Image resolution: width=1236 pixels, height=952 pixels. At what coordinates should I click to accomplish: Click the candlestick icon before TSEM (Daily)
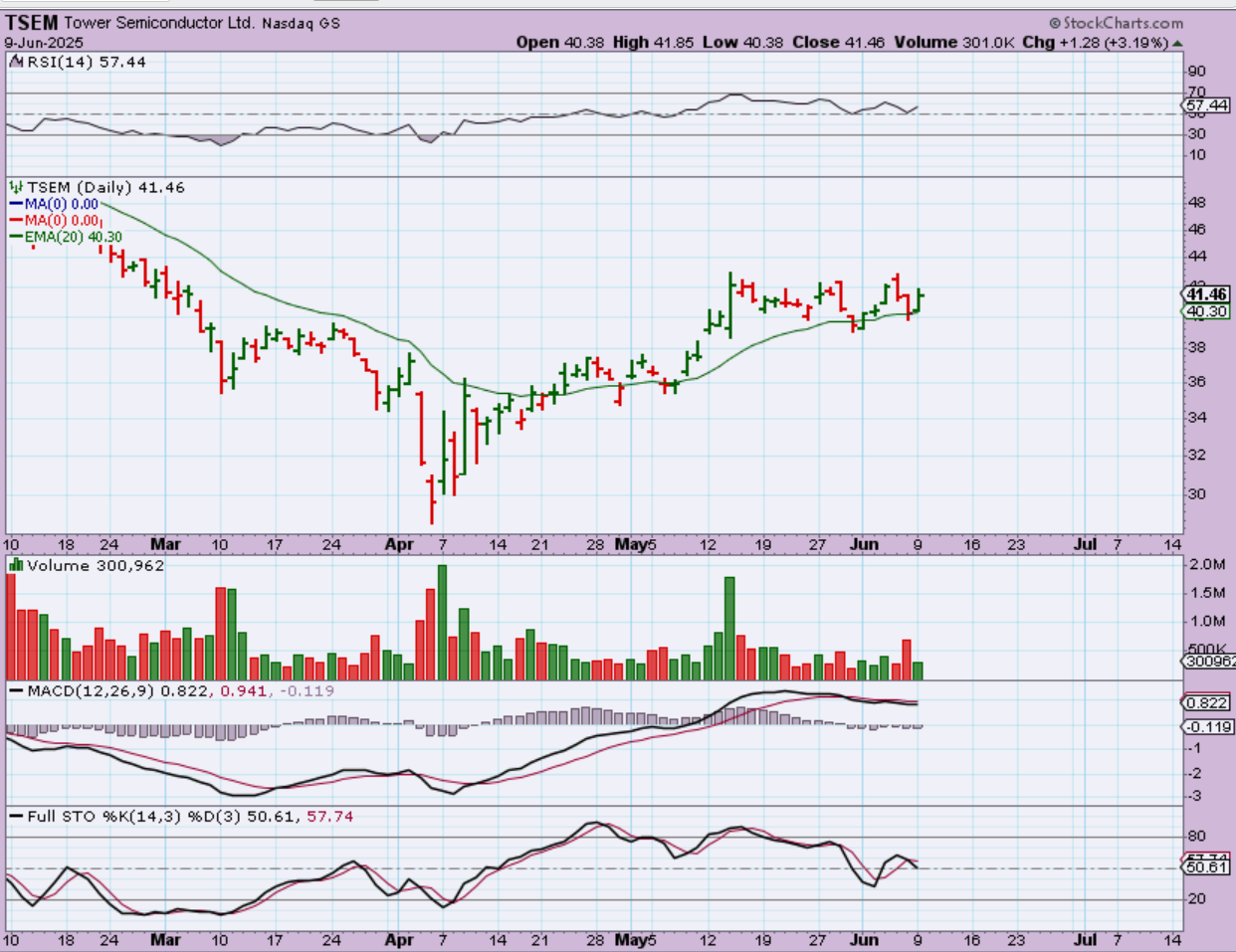pyautogui.click(x=16, y=187)
